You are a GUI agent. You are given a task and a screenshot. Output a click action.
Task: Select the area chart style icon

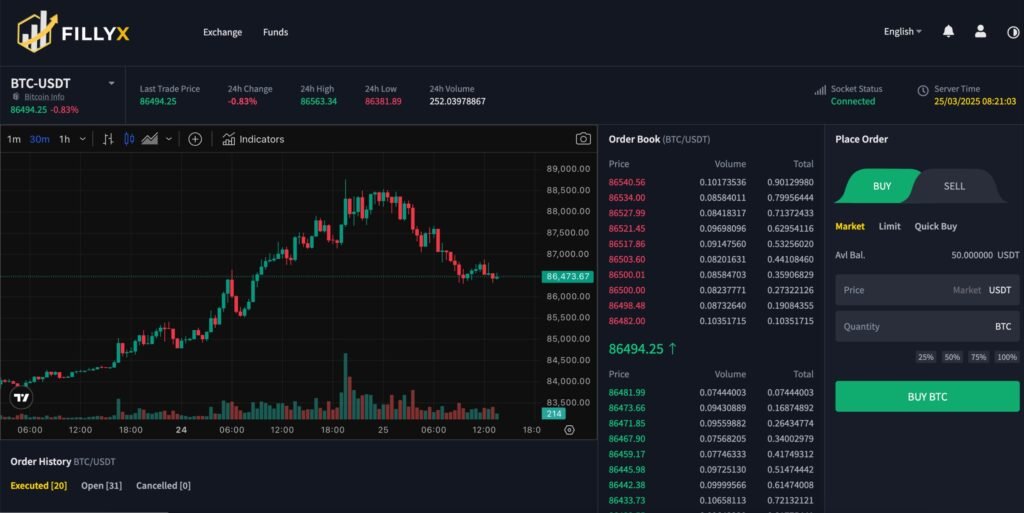point(150,139)
